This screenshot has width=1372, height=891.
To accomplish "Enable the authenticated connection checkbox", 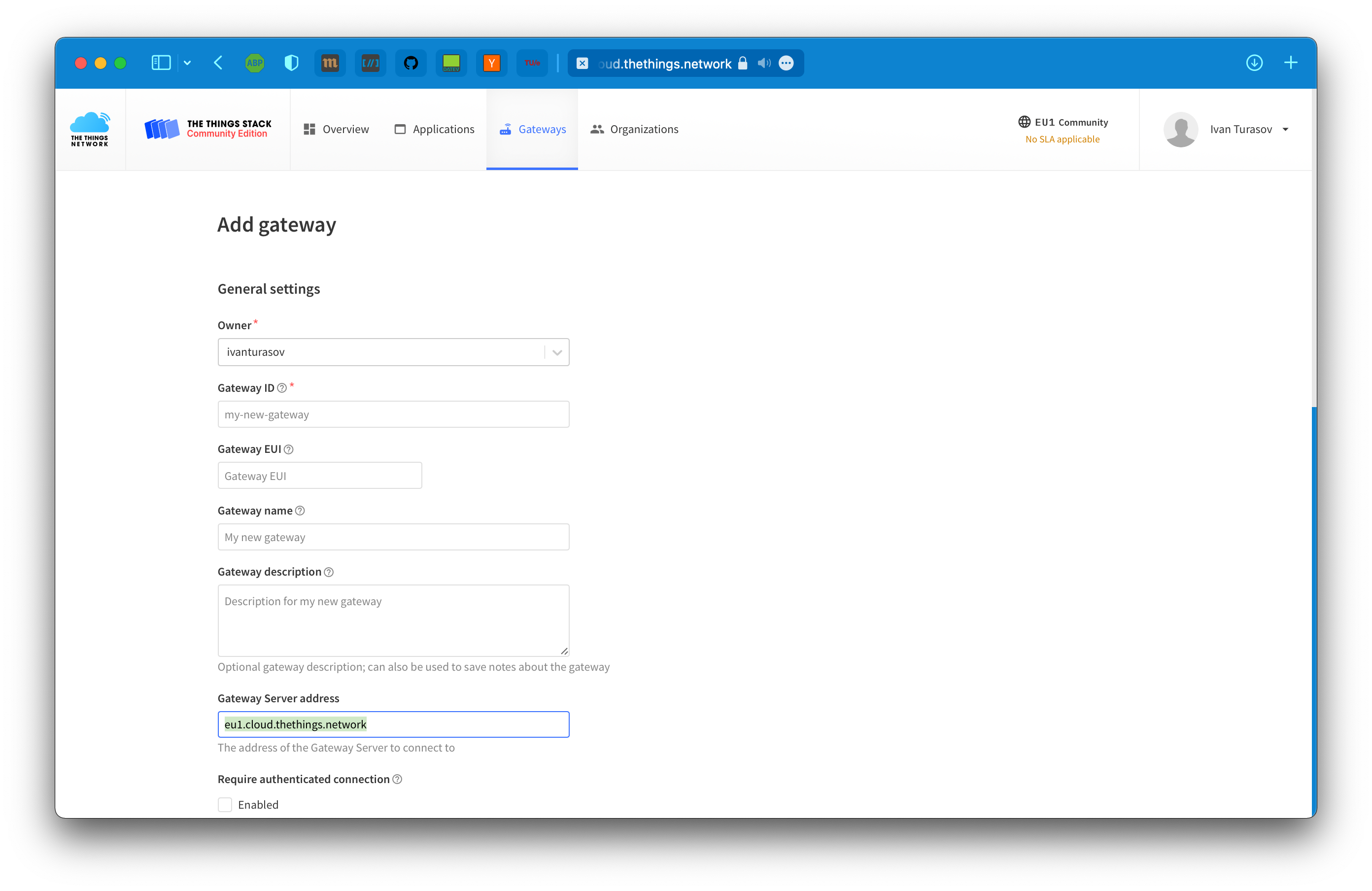I will [225, 805].
